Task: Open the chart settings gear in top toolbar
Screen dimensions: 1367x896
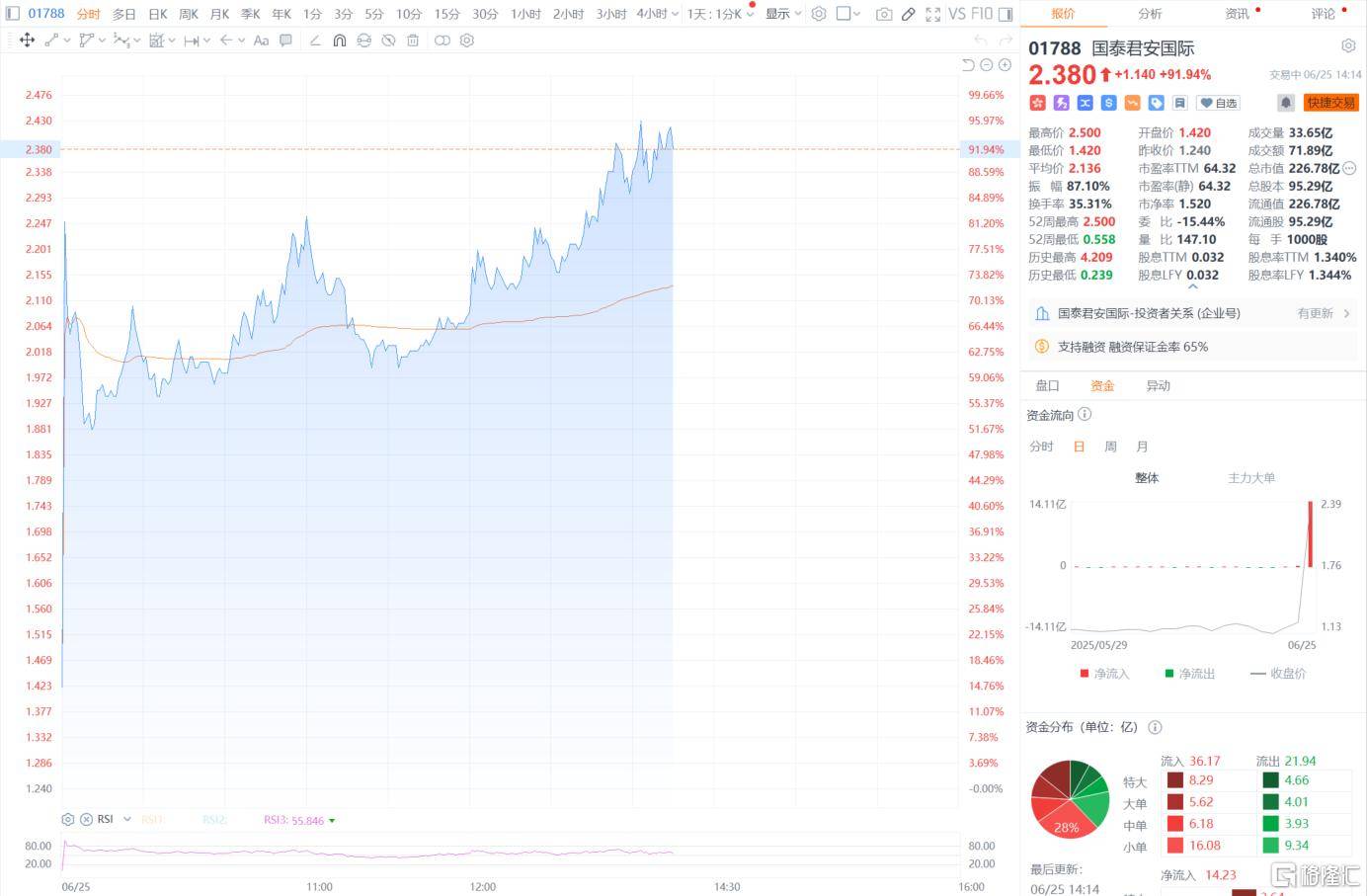Action: 818,15
